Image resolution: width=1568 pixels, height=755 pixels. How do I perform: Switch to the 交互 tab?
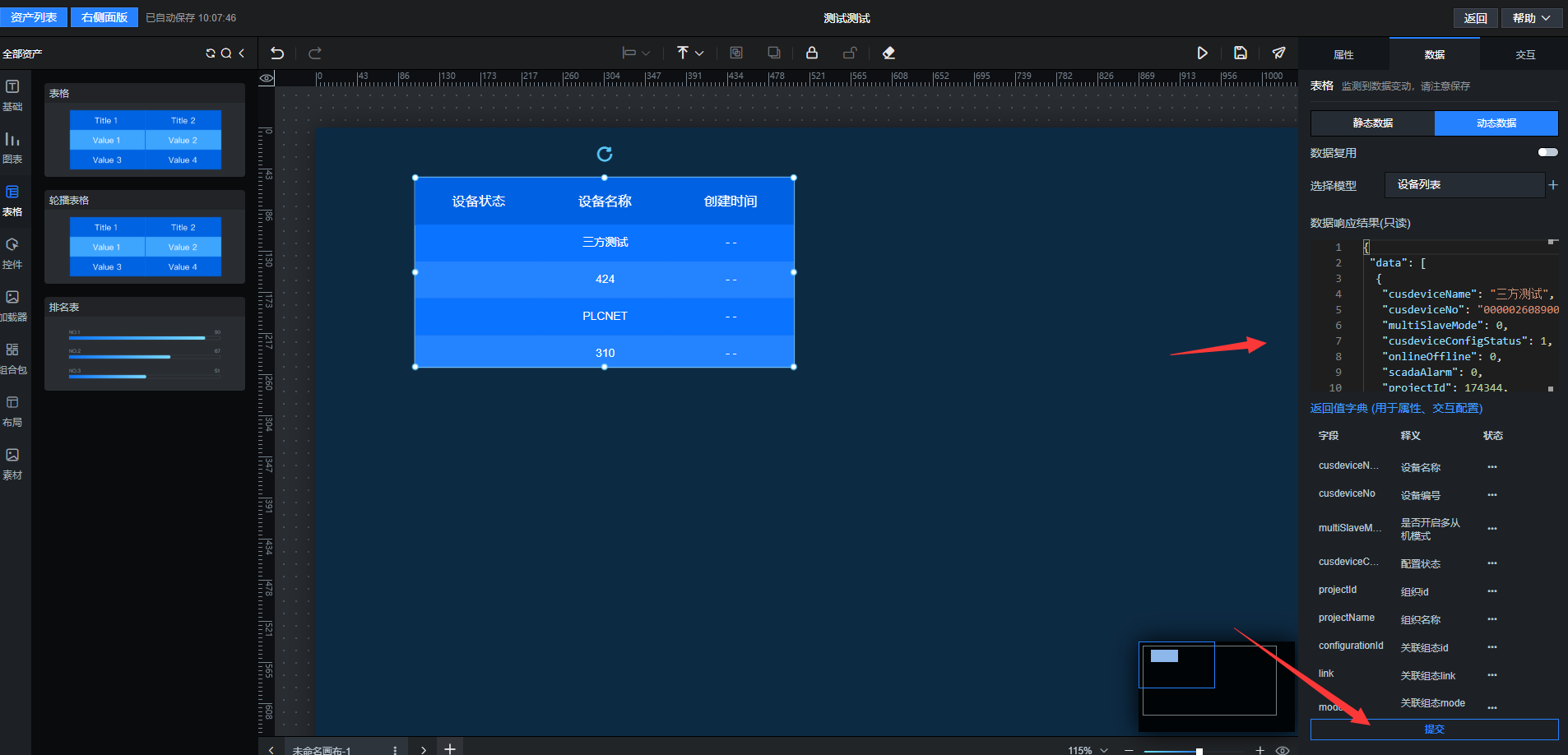pyautogui.click(x=1525, y=54)
